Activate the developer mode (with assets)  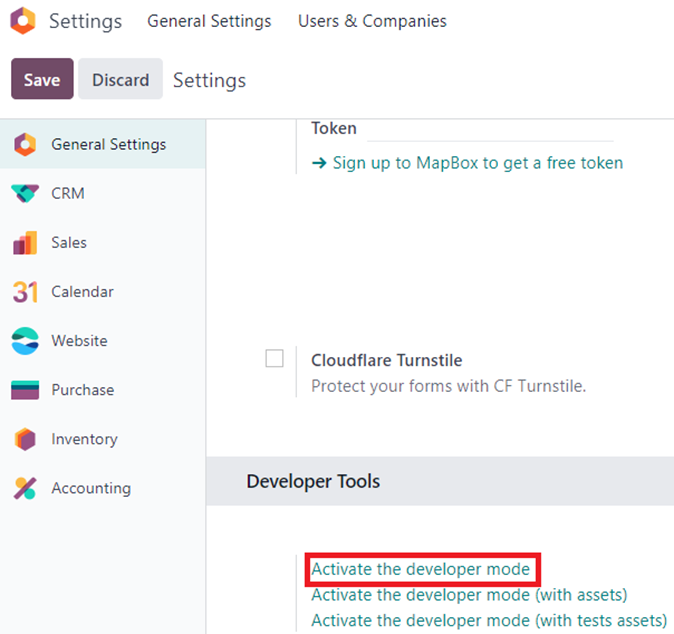pyautogui.click(x=469, y=595)
